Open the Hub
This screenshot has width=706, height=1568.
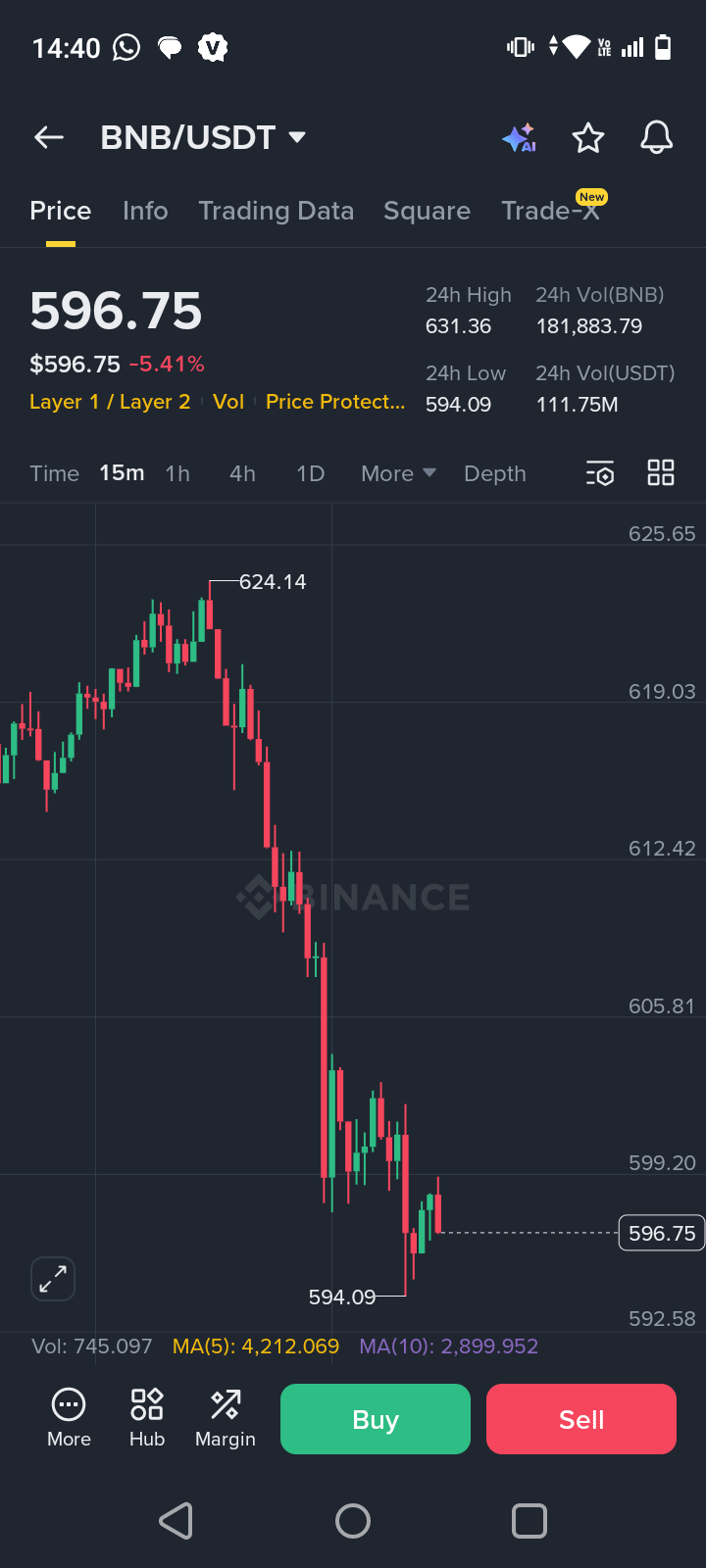click(147, 1418)
